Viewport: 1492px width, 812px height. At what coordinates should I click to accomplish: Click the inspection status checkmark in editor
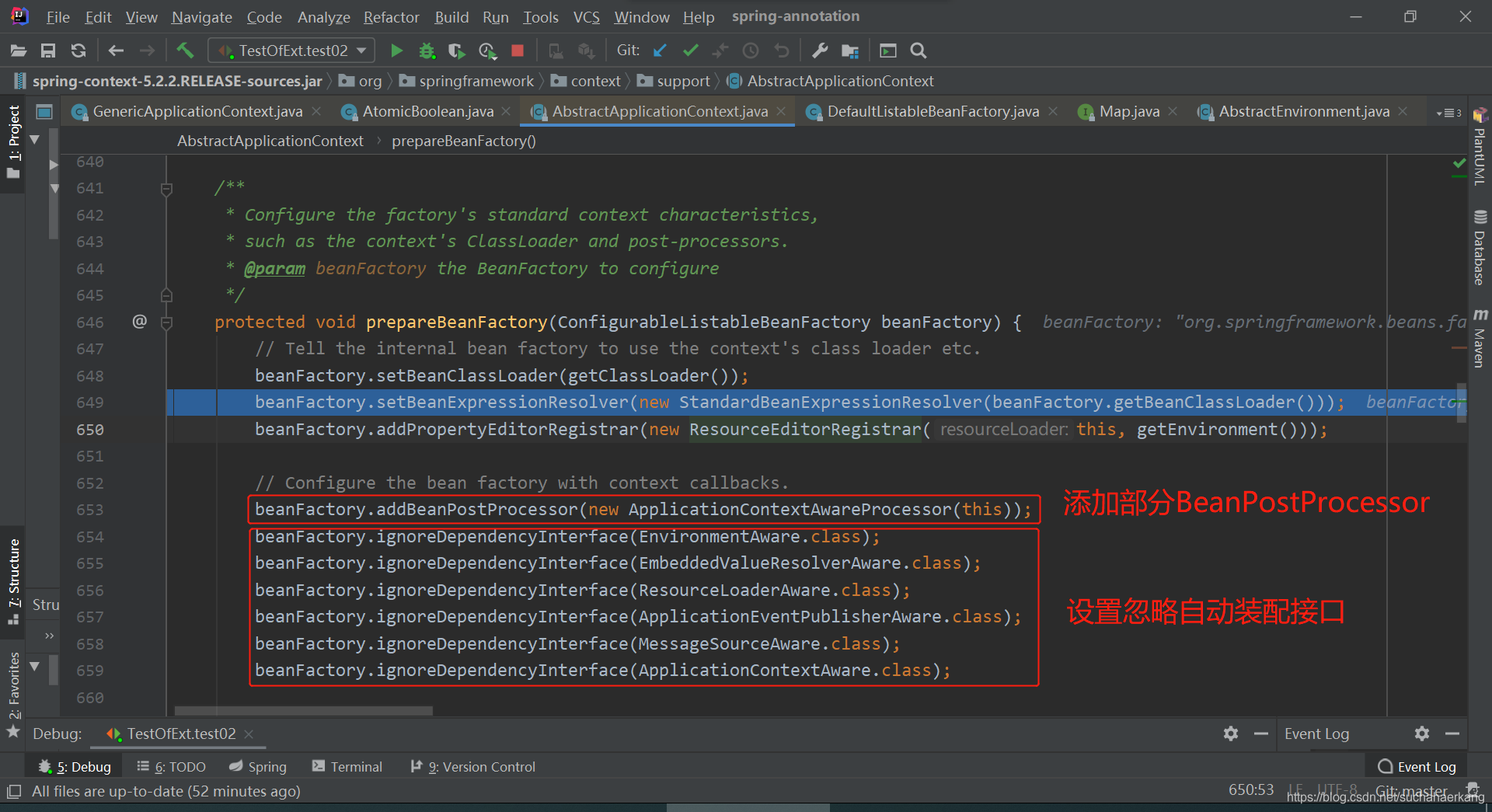1459,163
